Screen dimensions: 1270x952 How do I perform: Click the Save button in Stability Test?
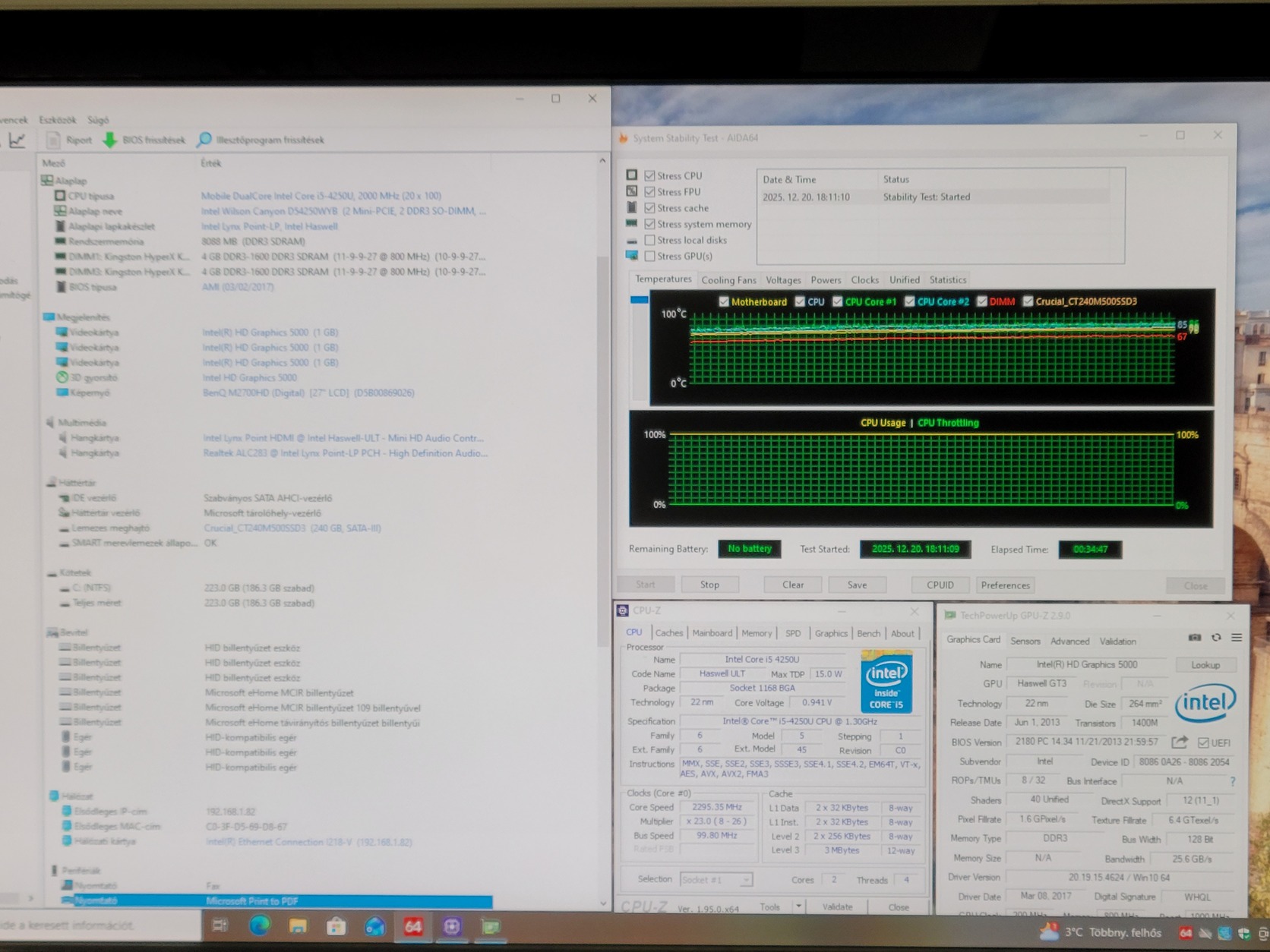pyautogui.click(x=857, y=585)
